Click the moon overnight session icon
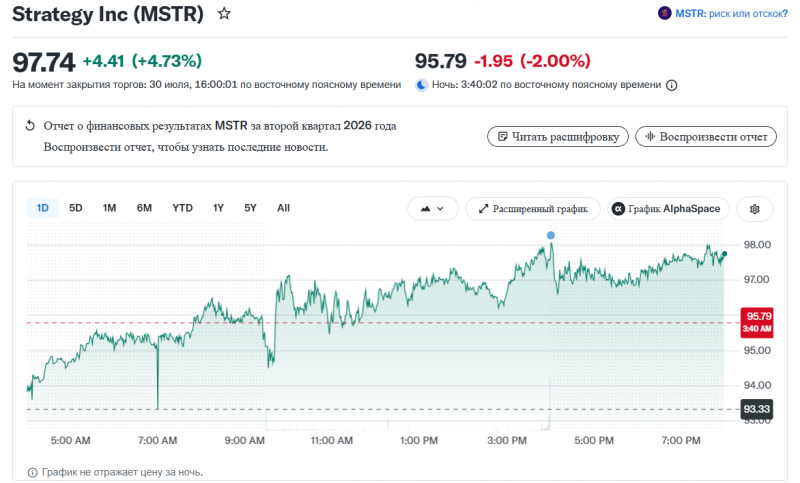This screenshot has height=483, width=800. pos(421,85)
